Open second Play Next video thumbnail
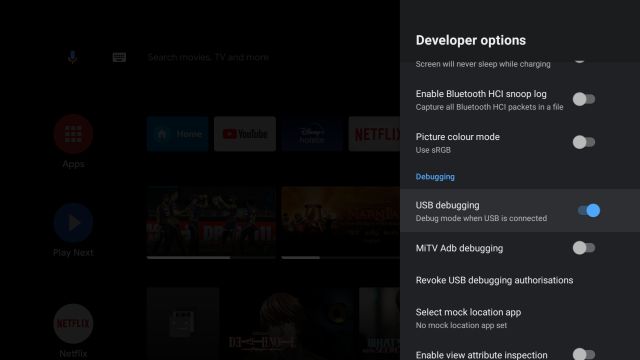Screen dimensions: 640x360 point(341,223)
